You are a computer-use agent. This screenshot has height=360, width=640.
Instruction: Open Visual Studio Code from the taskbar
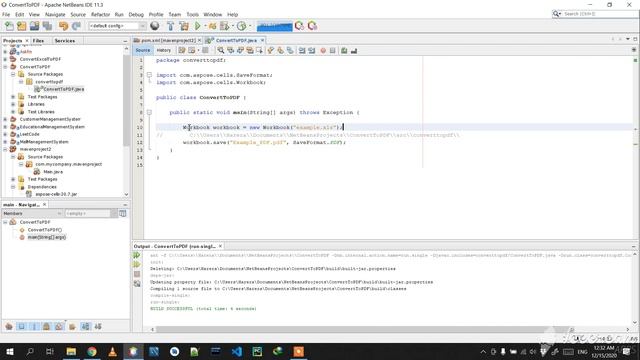236,351
